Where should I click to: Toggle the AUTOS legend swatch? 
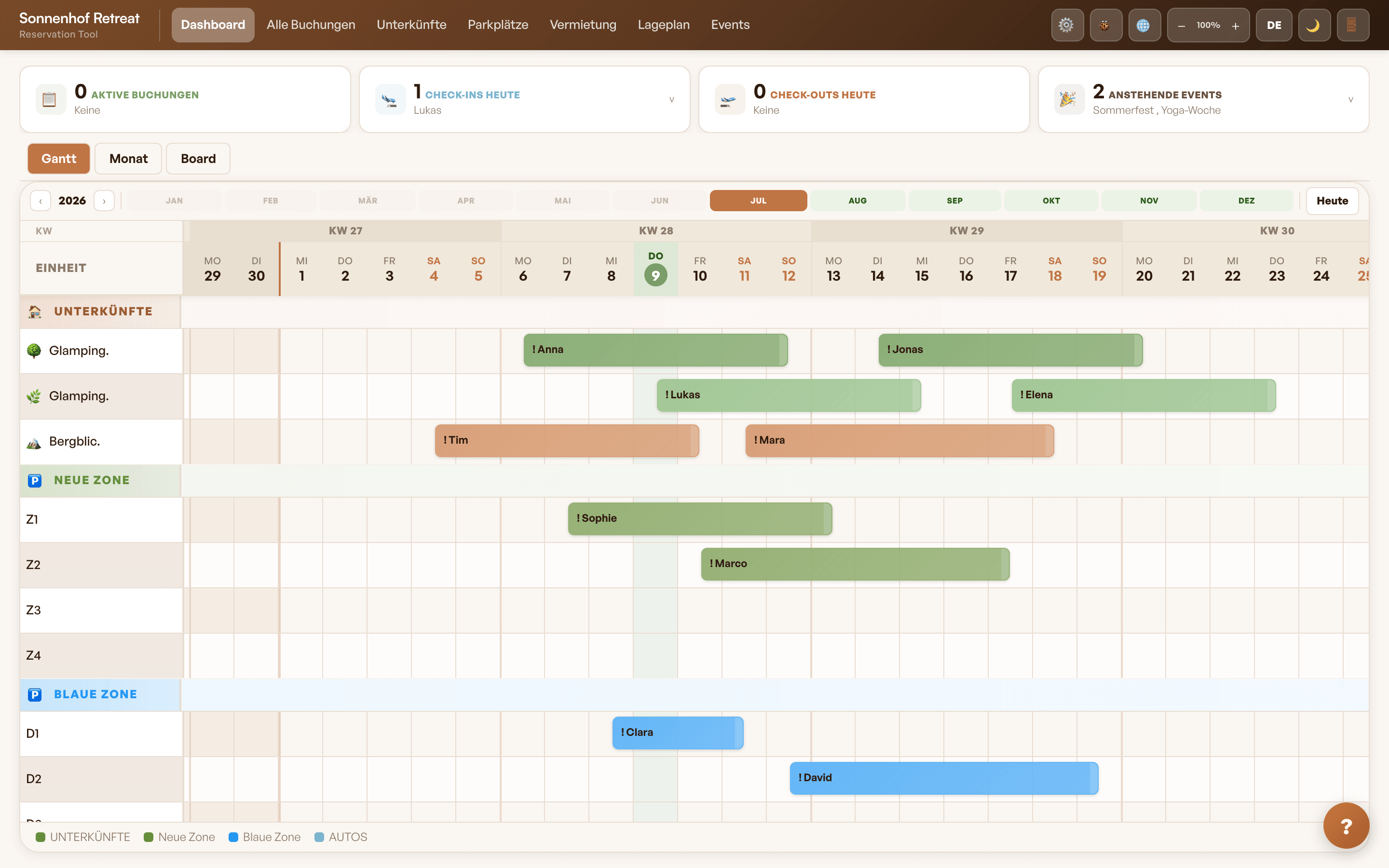coord(319,837)
